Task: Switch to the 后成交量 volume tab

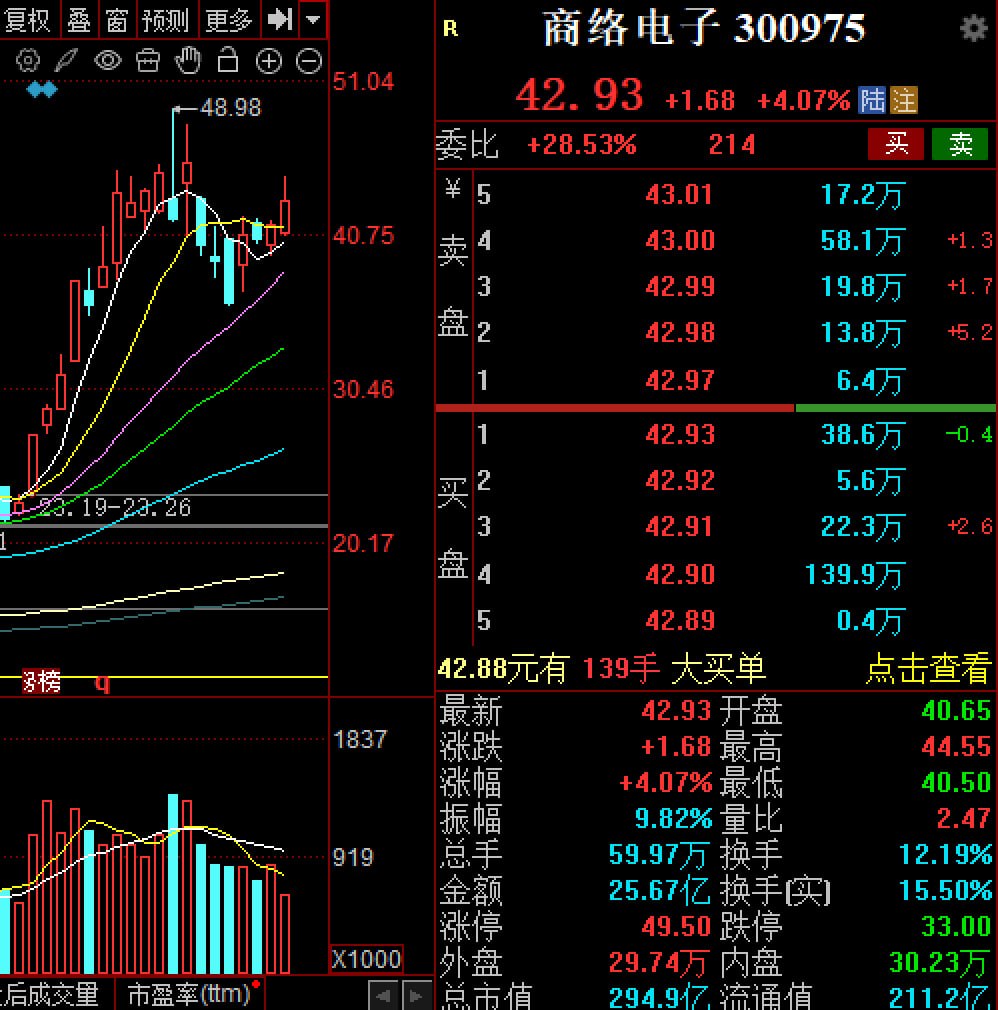Action: tap(52, 995)
